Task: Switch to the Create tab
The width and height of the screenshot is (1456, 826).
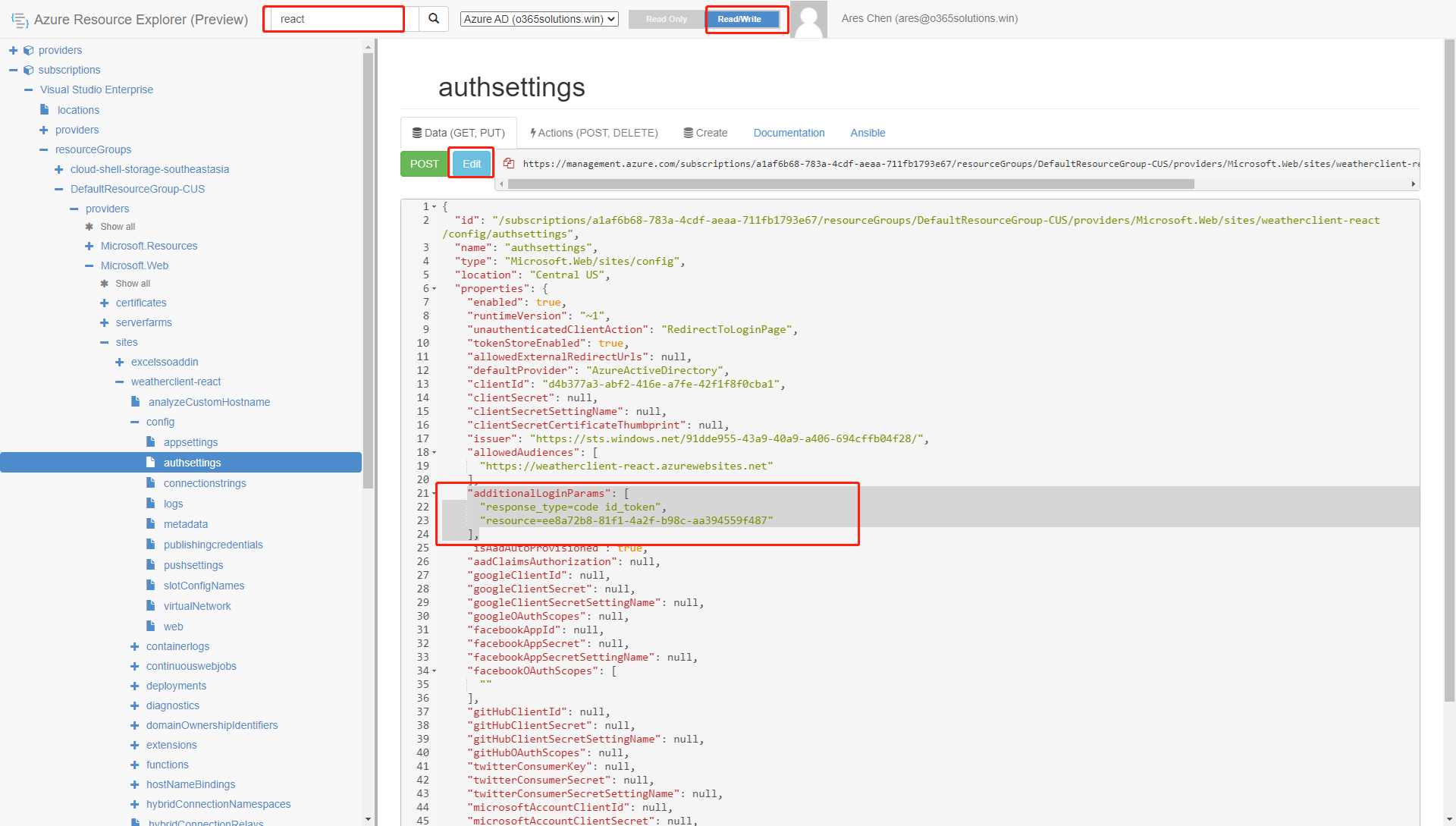Action: 705,133
